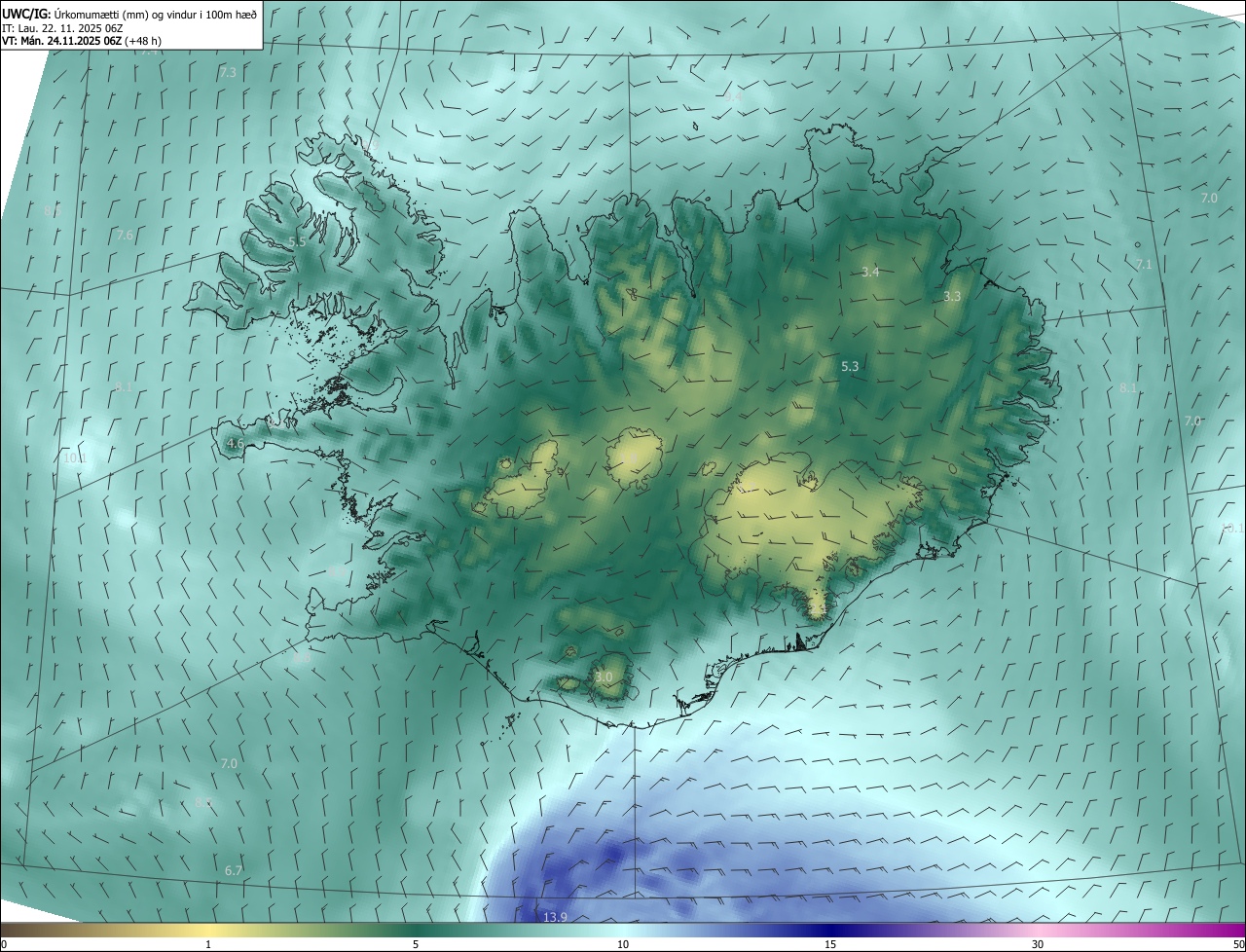Screen dimensions: 1246x952
Task: Click the color scale tick label 10
Action: [x=623, y=944]
